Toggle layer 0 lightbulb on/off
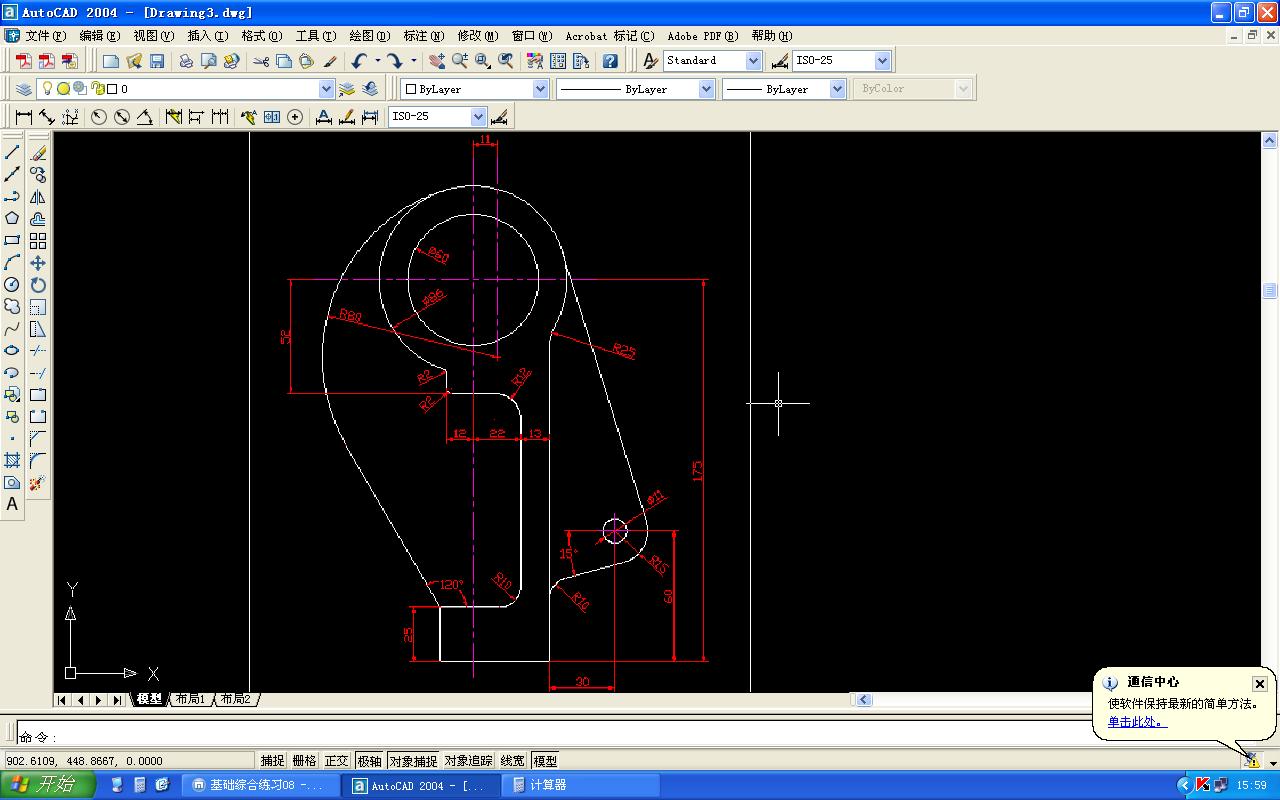 pyautogui.click(x=46, y=89)
